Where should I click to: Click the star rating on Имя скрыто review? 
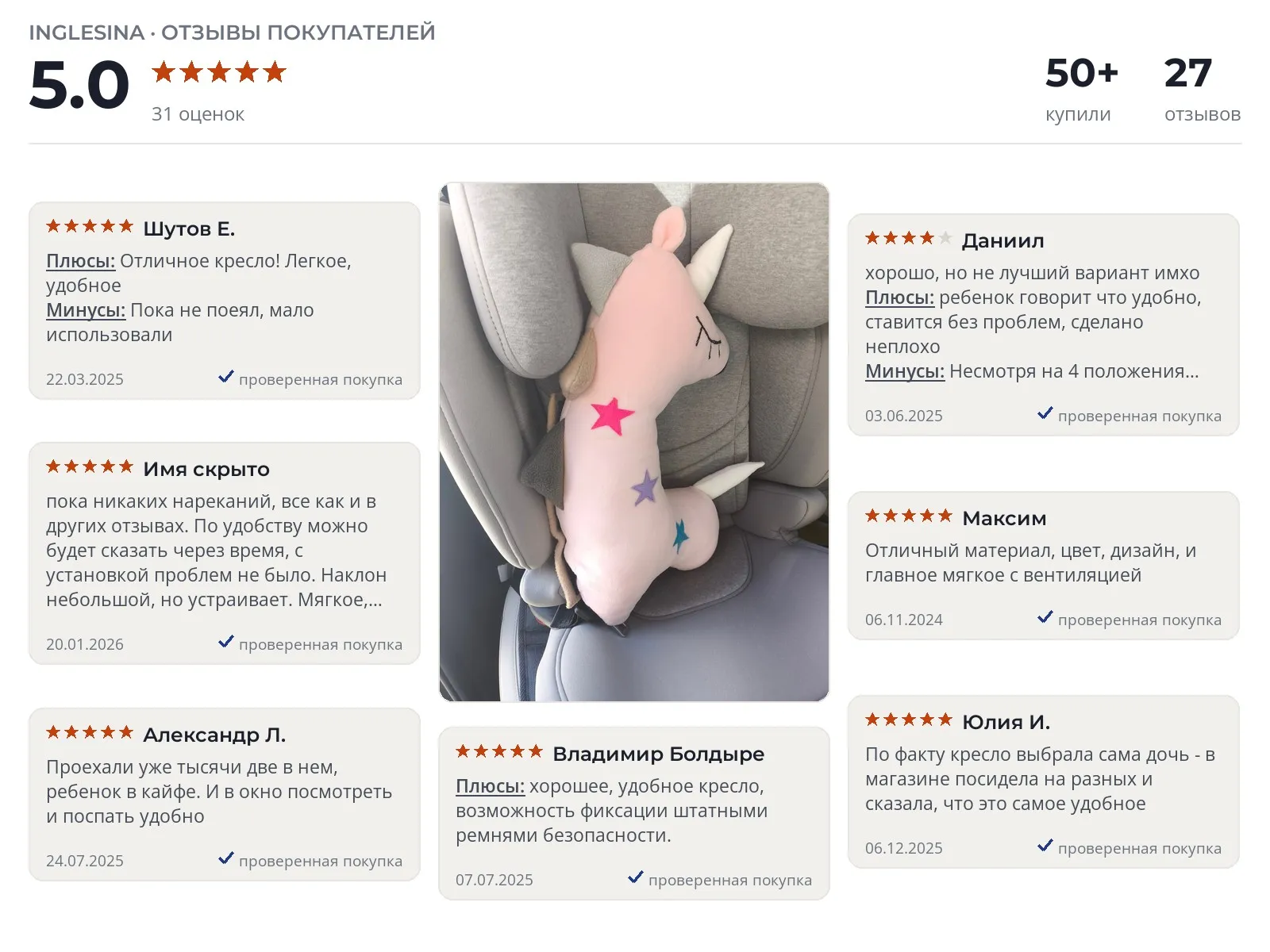point(90,466)
